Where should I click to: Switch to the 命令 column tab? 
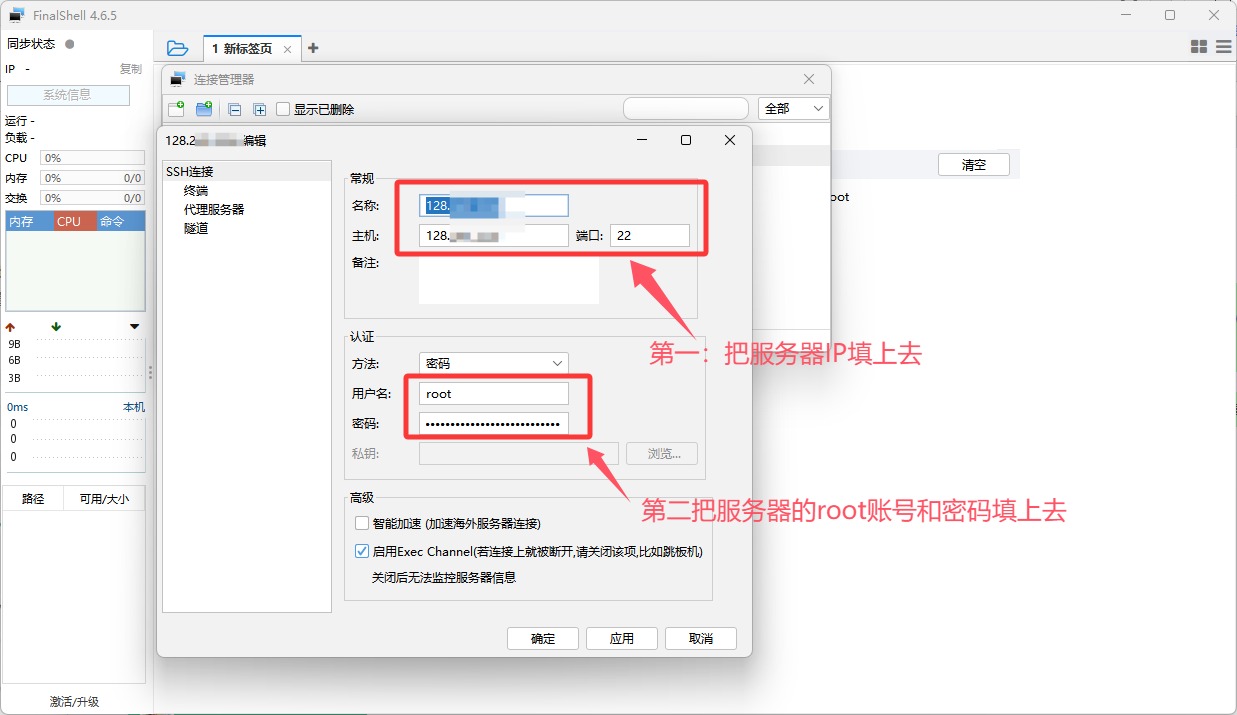(x=121, y=221)
